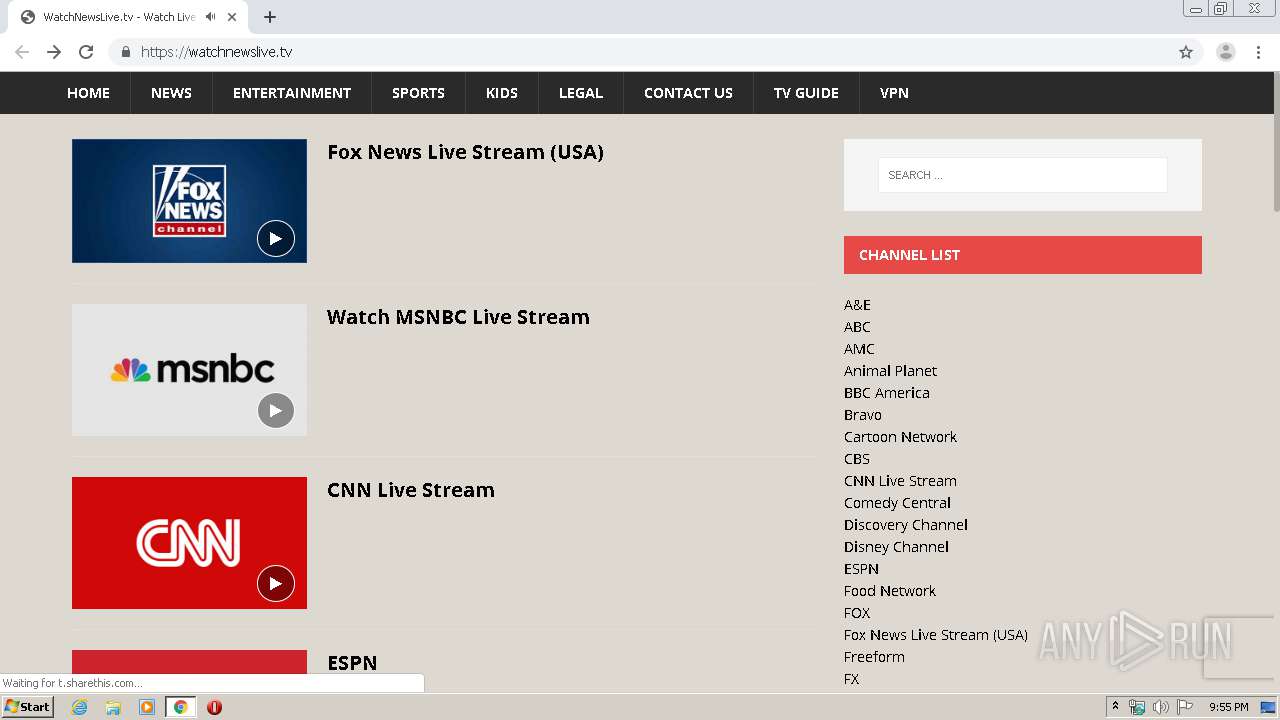Open Food Network in channel list

[890, 591]
